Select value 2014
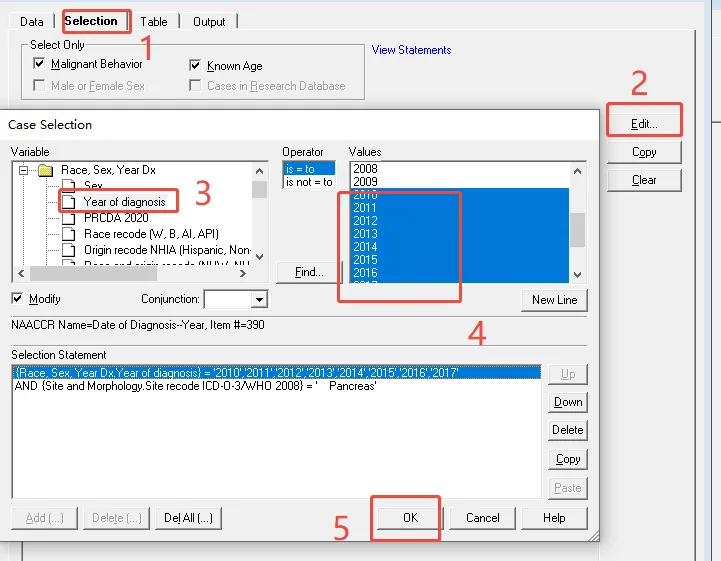This screenshot has width=721, height=561. 459,247
